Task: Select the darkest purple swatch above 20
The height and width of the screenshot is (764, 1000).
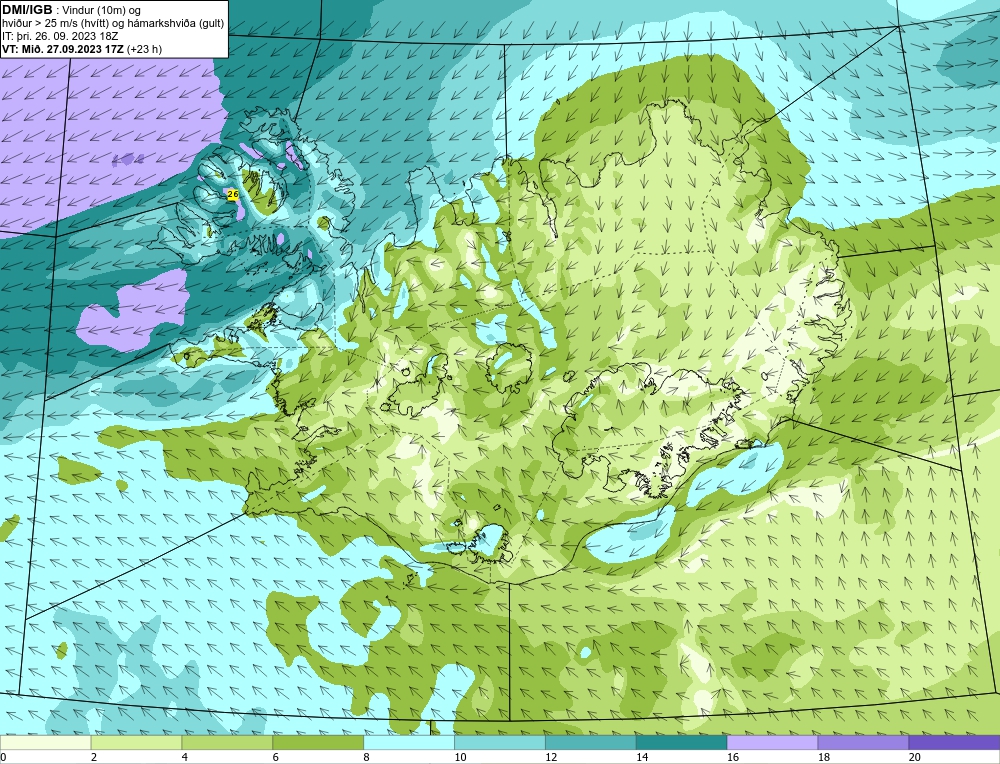Action: [x=954, y=742]
